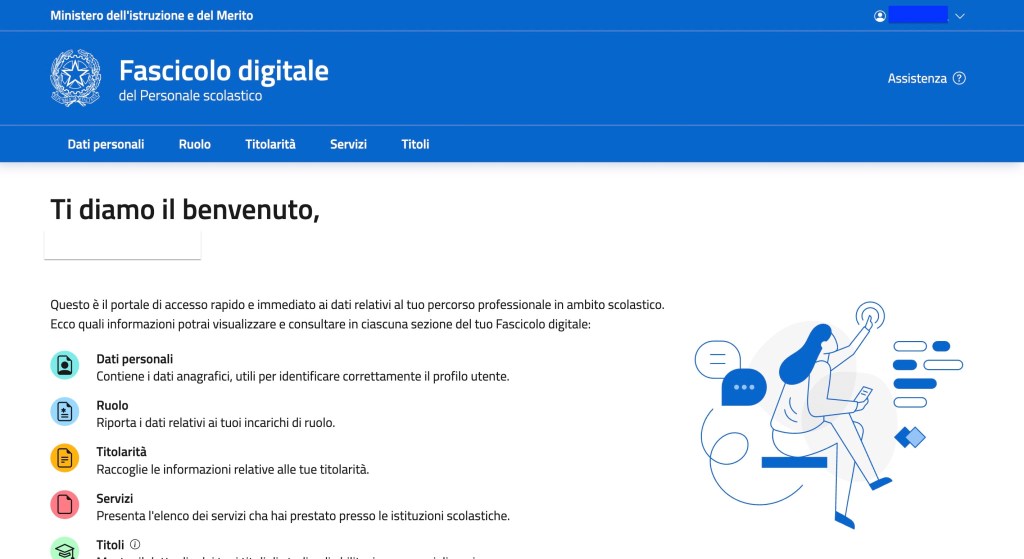Open the Titoli navigation tab
The width and height of the screenshot is (1024, 559).
(415, 144)
